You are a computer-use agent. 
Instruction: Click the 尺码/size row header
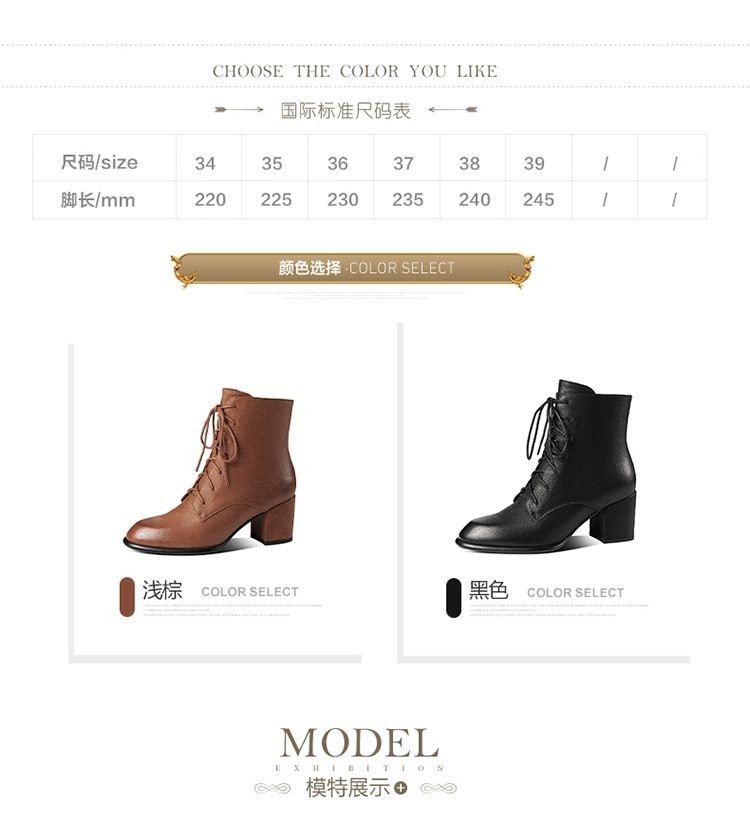99,162
